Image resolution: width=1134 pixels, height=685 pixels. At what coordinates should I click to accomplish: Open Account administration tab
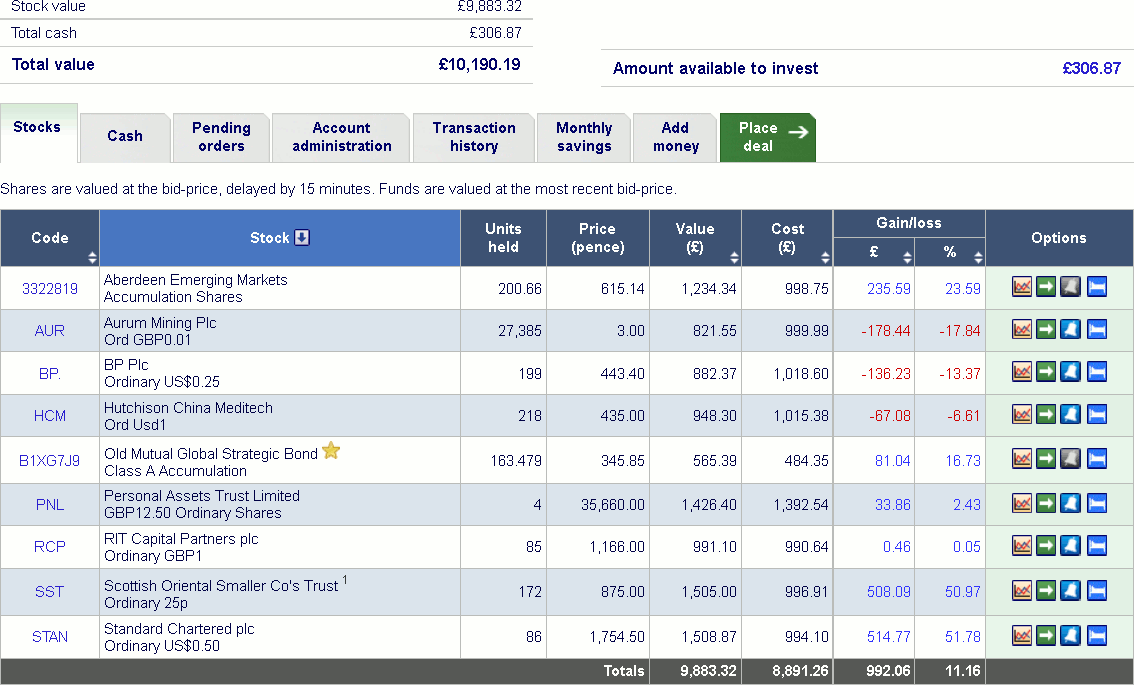[341, 137]
